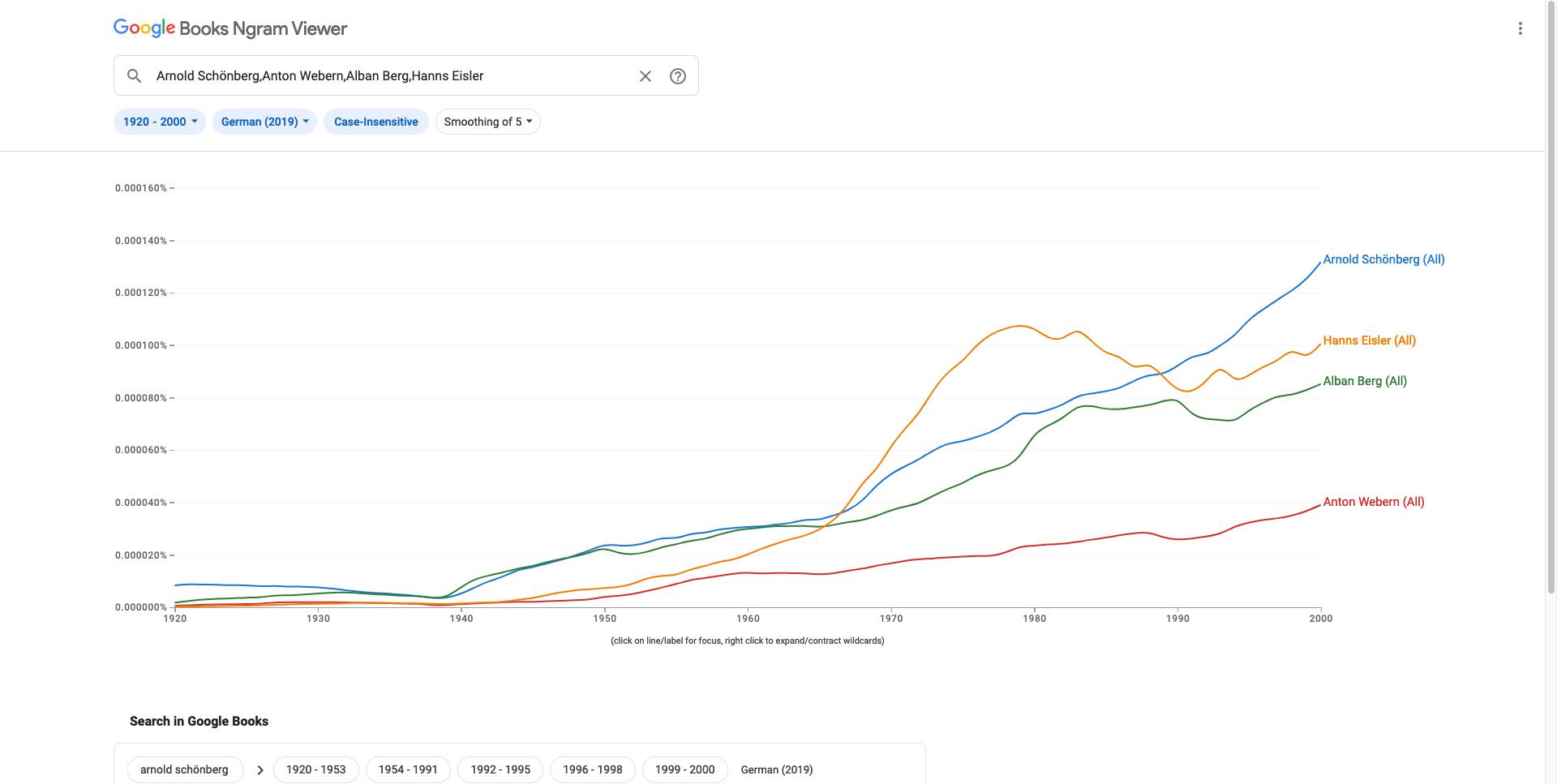1557x784 pixels.
Task: Click the 1950 x-axis label
Action: pyautogui.click(x=604, y=618)
